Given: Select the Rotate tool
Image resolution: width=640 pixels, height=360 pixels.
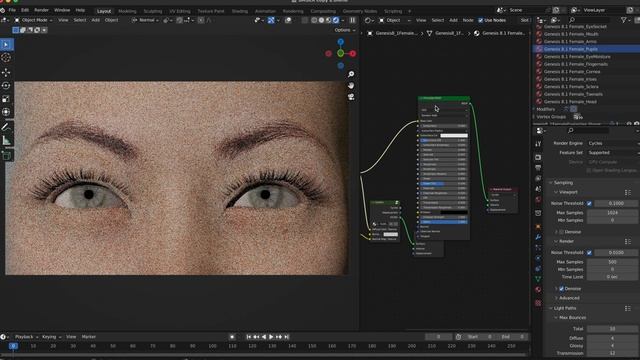Looking at the screenshot, I should click(6, 86).
